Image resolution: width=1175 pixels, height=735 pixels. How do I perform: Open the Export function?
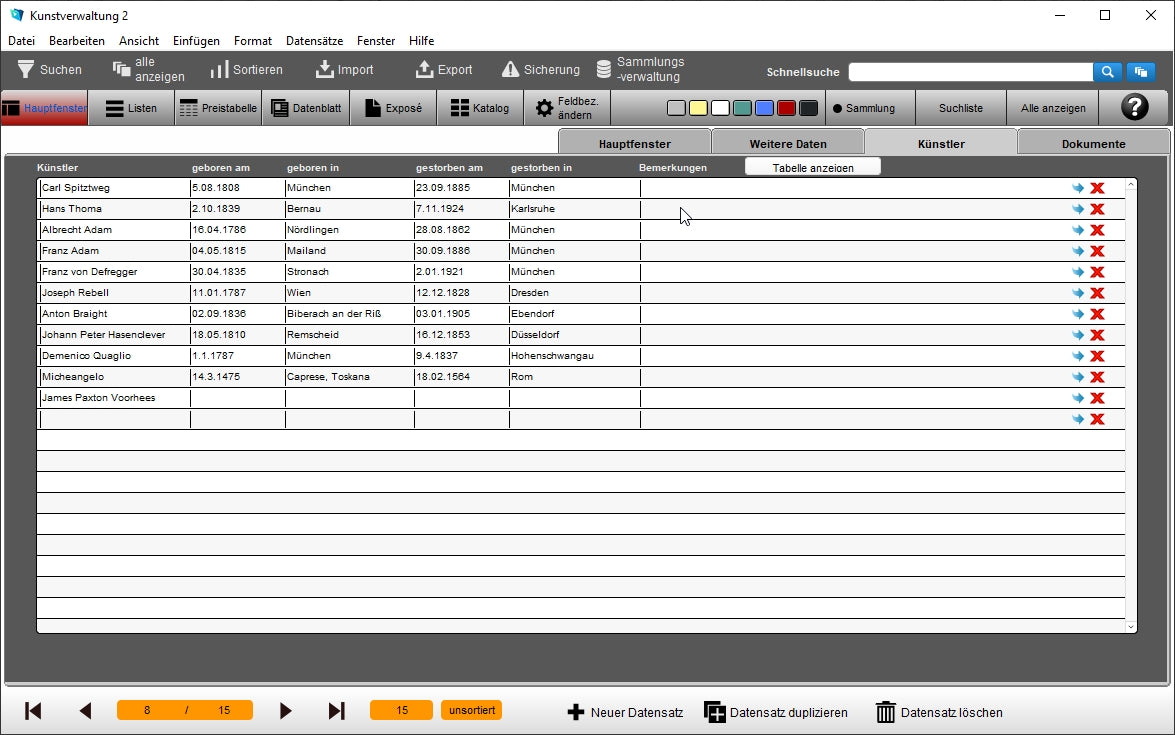[x=424, y=70]
